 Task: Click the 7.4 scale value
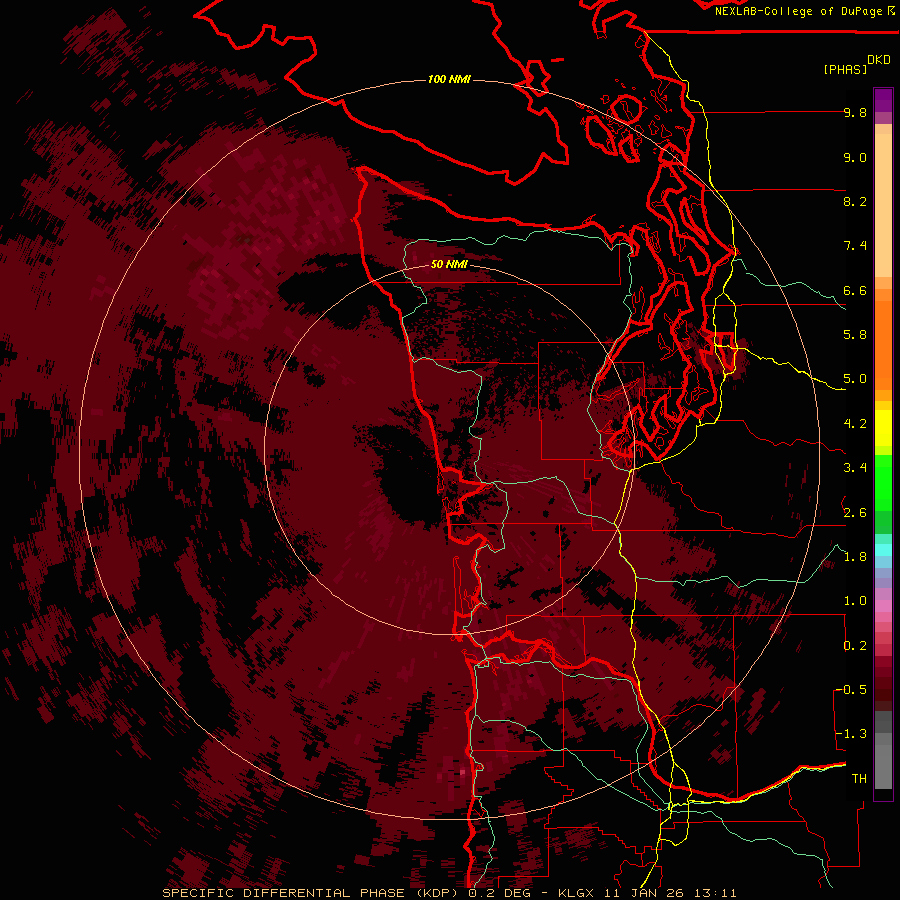click(855, 246)
